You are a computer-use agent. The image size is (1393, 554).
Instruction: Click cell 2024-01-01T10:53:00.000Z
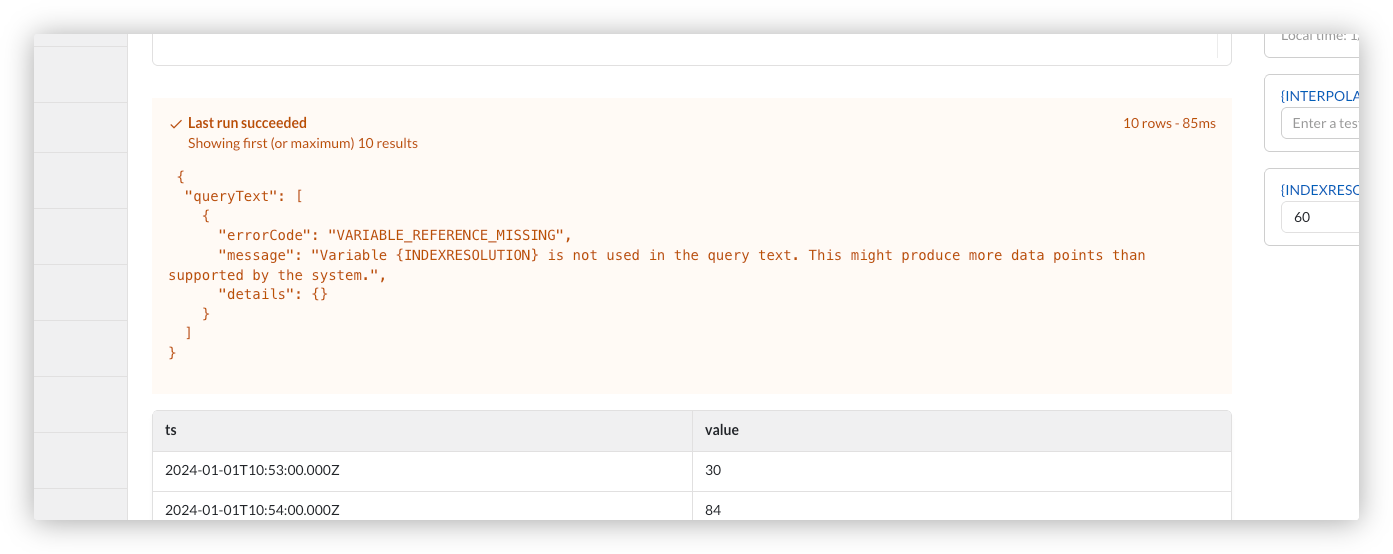422,471
